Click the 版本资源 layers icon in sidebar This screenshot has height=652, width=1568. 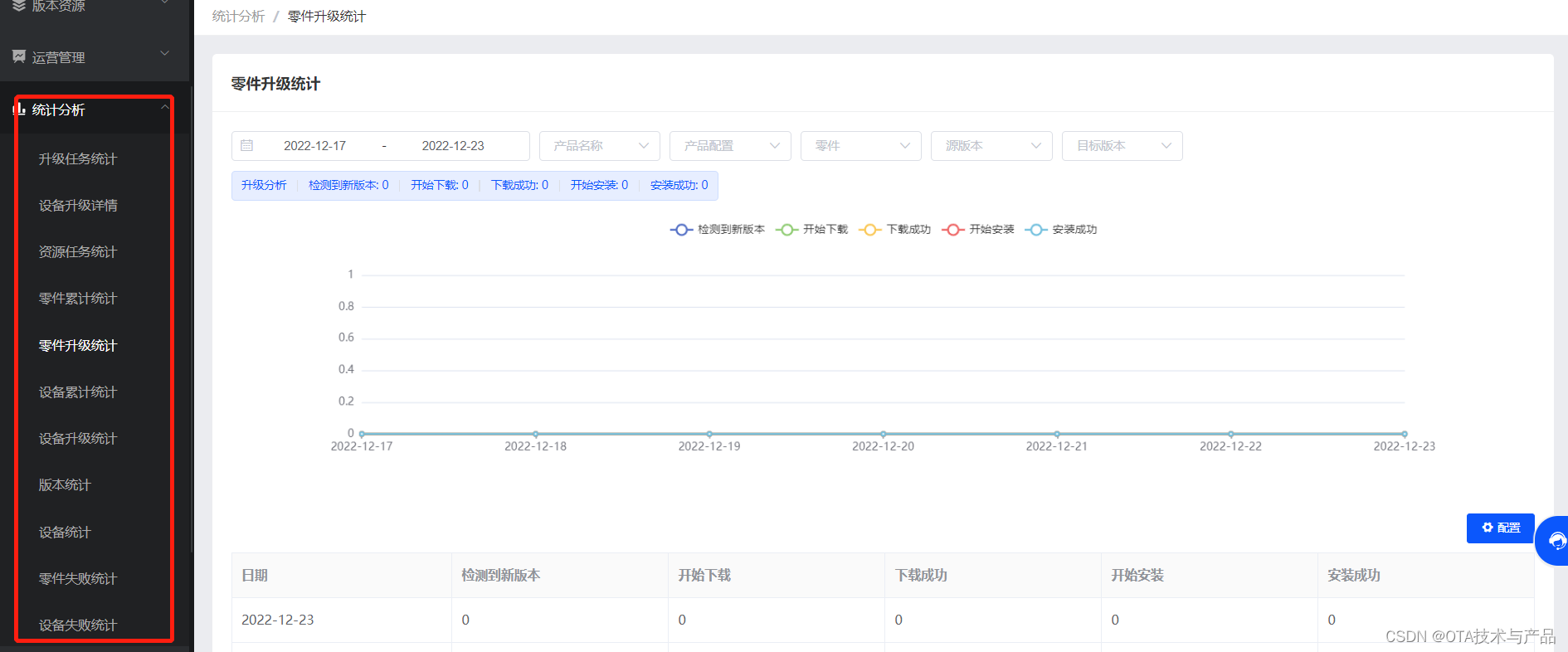point(18,5)
